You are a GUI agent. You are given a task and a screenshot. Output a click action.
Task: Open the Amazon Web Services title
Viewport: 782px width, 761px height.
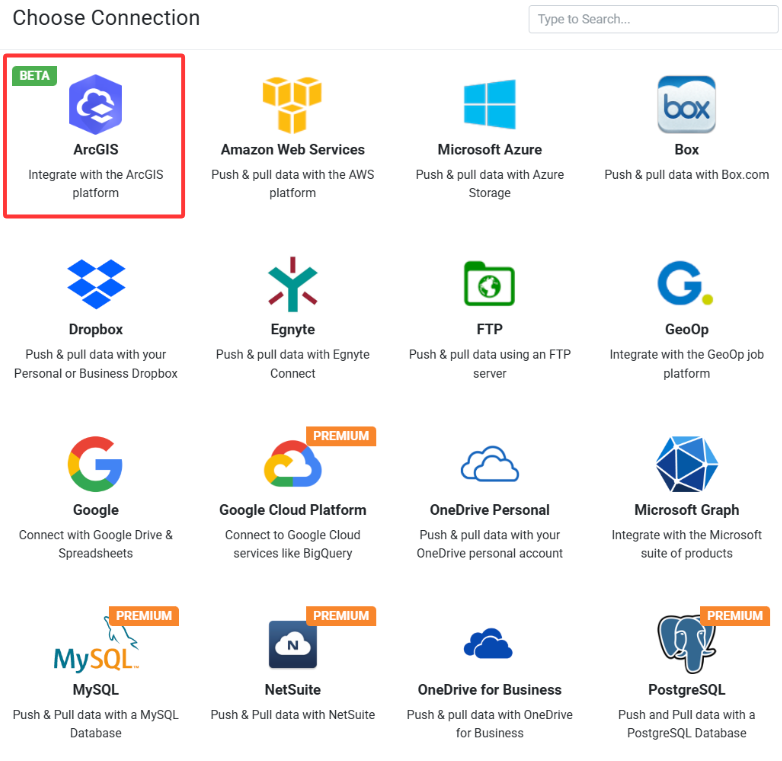click(x=293, y=150)
